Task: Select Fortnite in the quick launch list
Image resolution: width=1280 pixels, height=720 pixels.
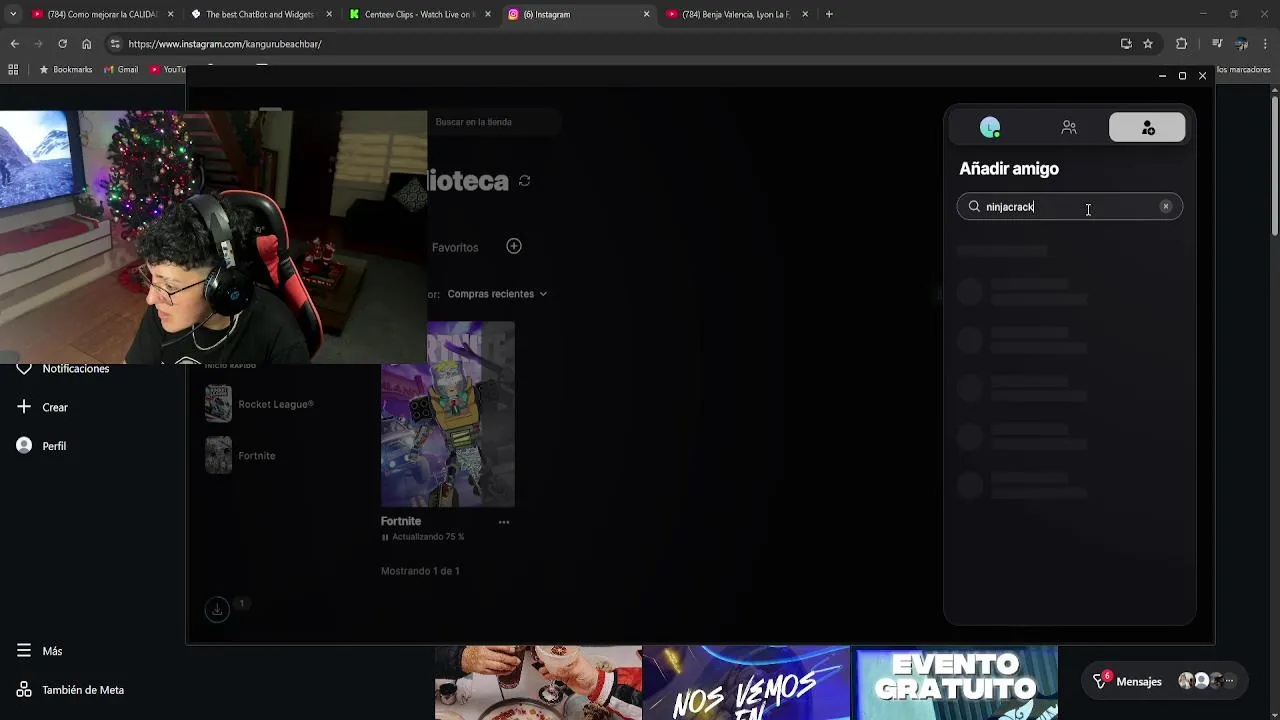Action: [241, 456]
